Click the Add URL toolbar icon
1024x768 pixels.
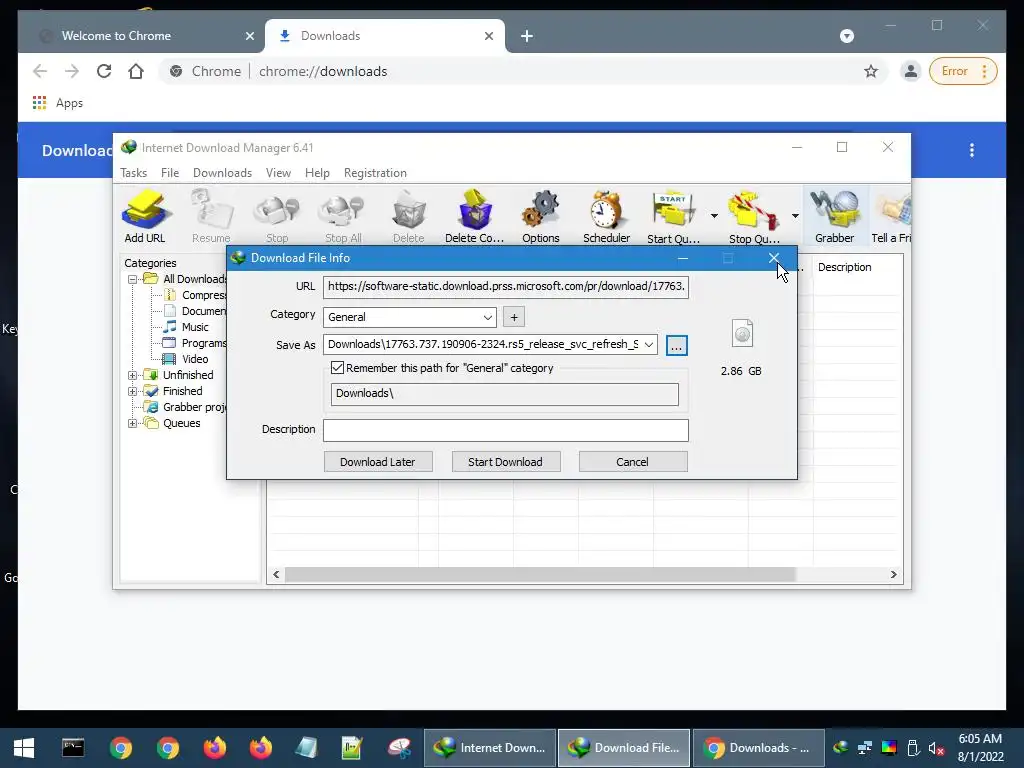point(145,216)
